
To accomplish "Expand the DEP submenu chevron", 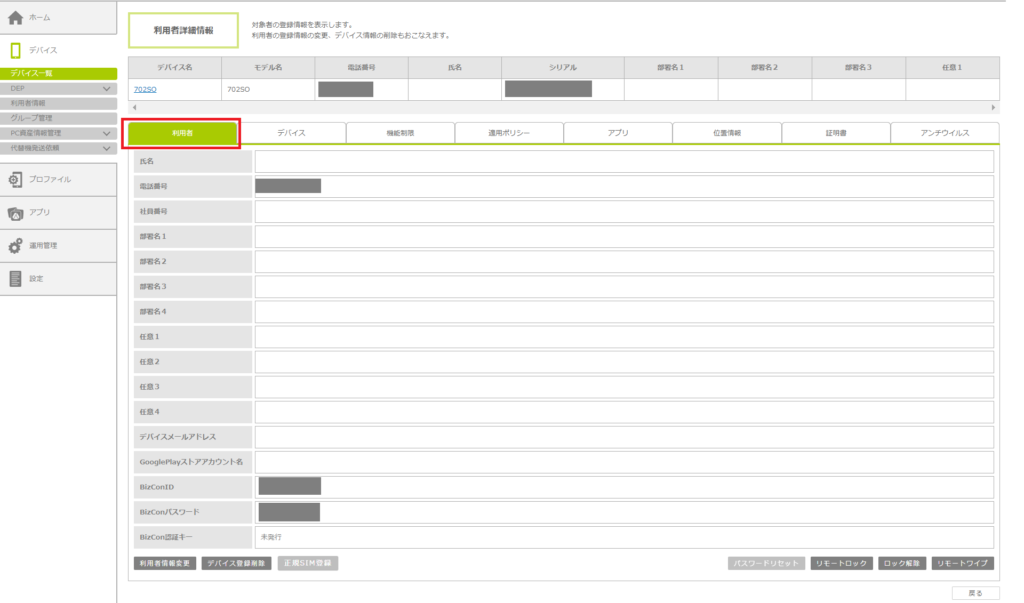I will point(106,89).
